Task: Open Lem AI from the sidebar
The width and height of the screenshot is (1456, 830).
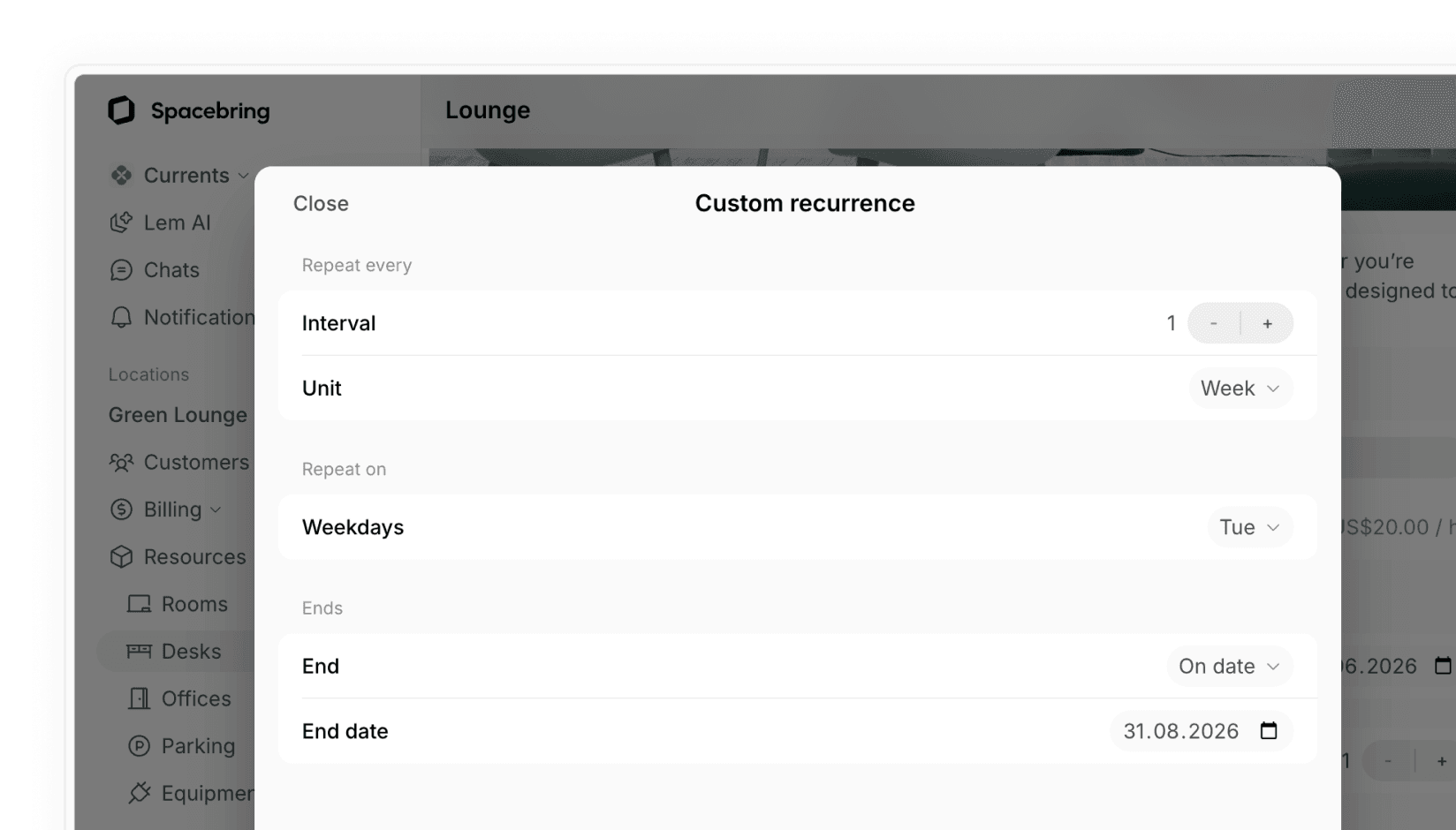Action: (160, 223)
